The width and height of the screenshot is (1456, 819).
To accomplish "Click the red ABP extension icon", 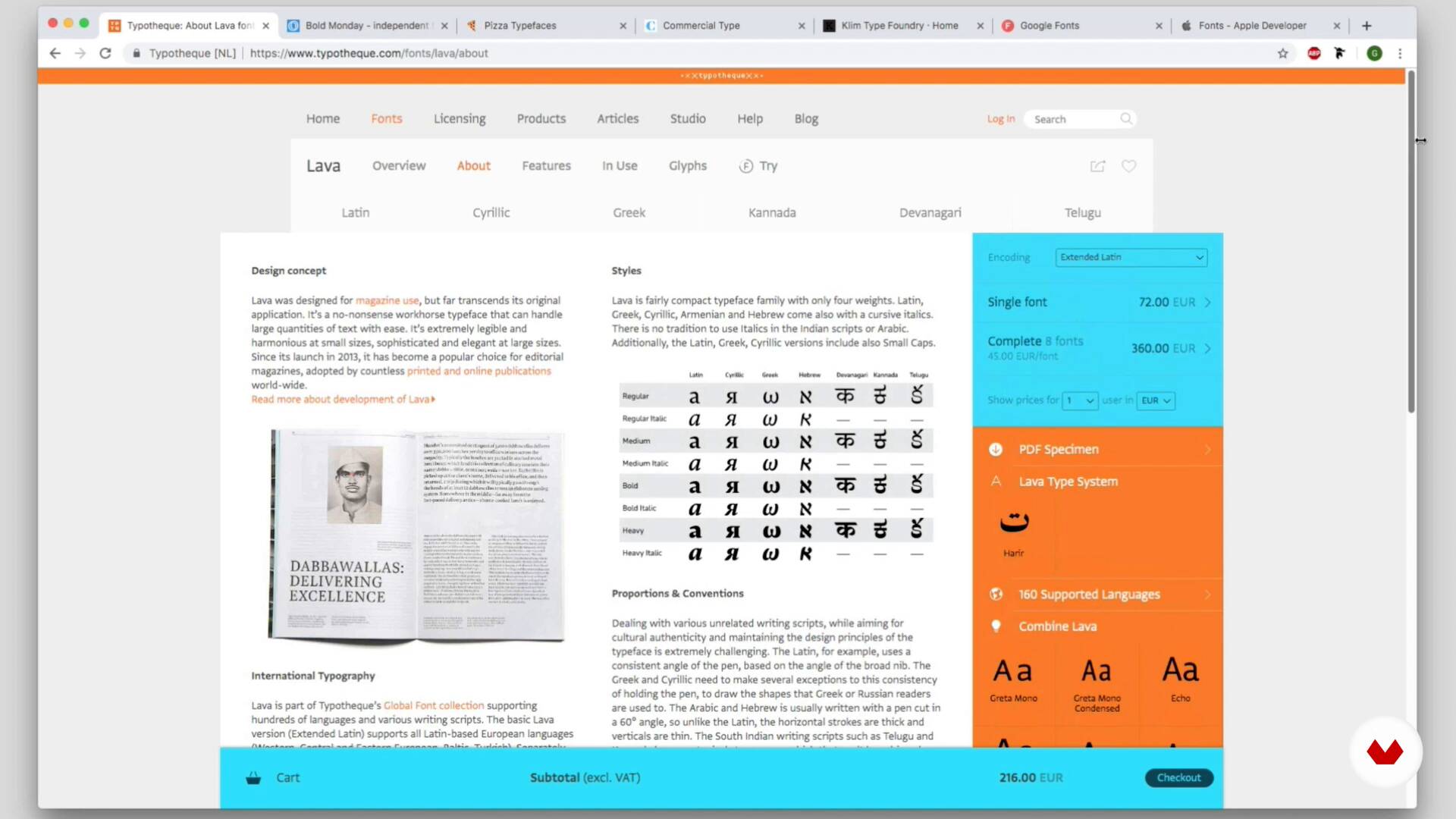I will (1314, 53).
